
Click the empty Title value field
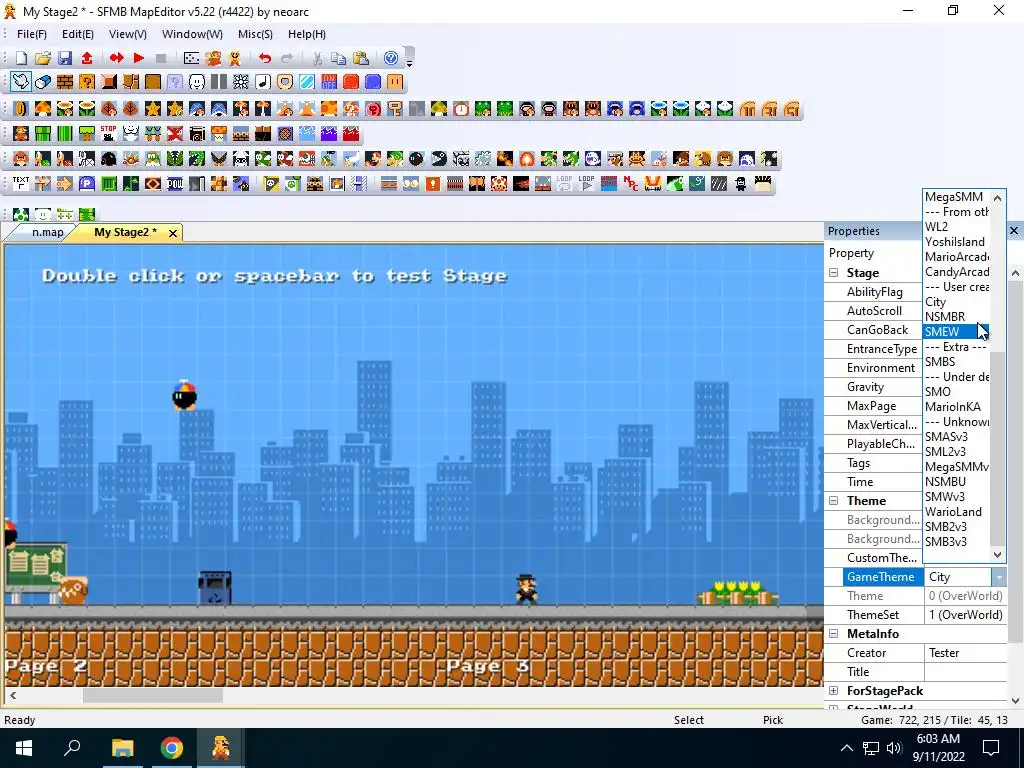(x=965, y=671)
